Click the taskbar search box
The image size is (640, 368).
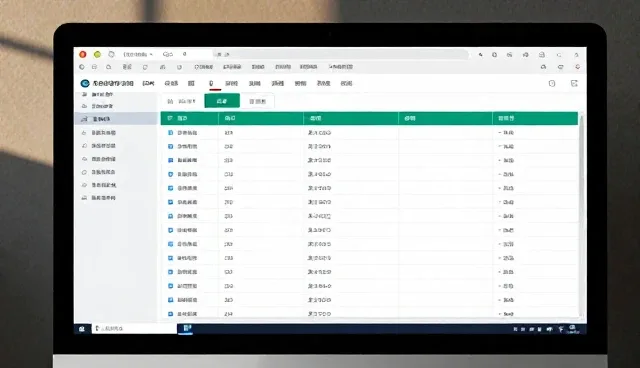pyautogui.click(x=134, y=328)
